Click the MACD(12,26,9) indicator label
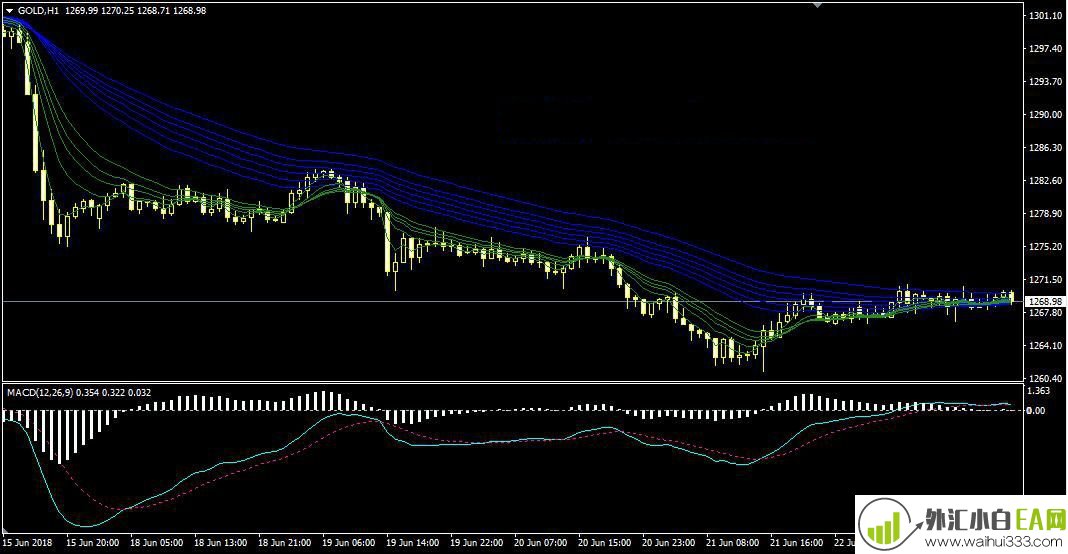The width and height of the screenshot is (1068, 554). pos(40,393)
